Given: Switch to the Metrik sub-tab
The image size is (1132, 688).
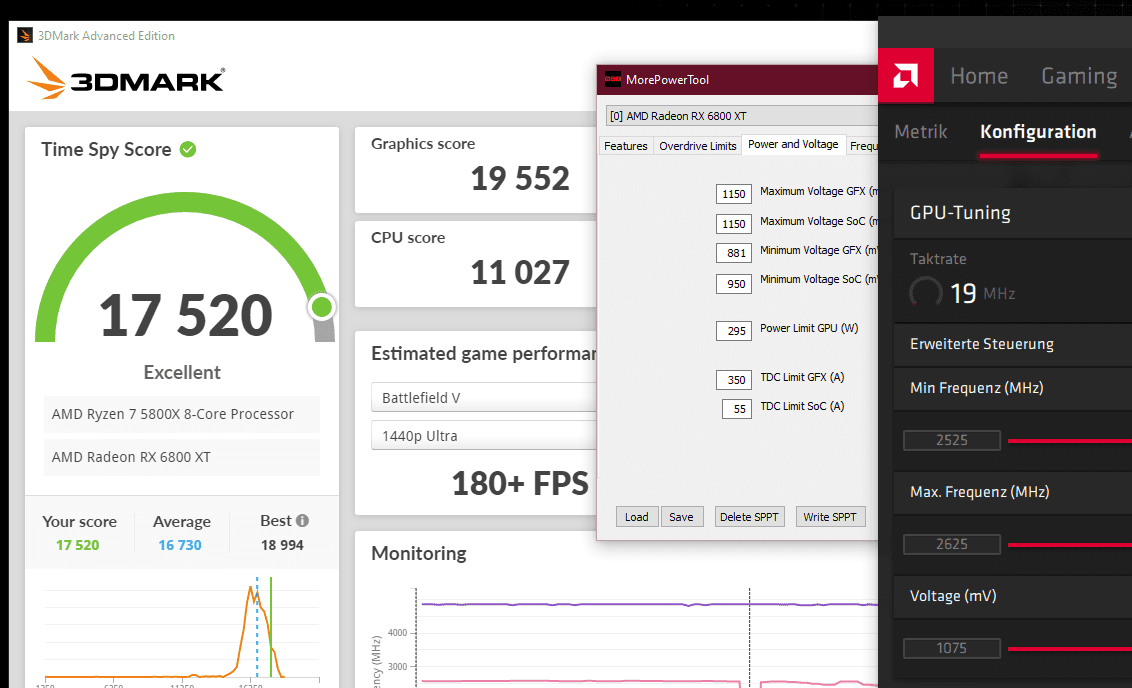Looking at the screenshot, I should [x=920, y=131].
